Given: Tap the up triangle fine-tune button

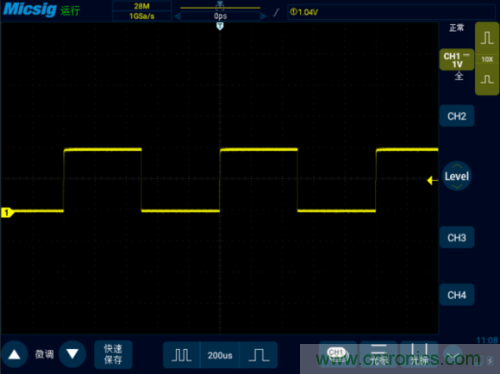Looking at the screenshot, I should click(14, 354).
